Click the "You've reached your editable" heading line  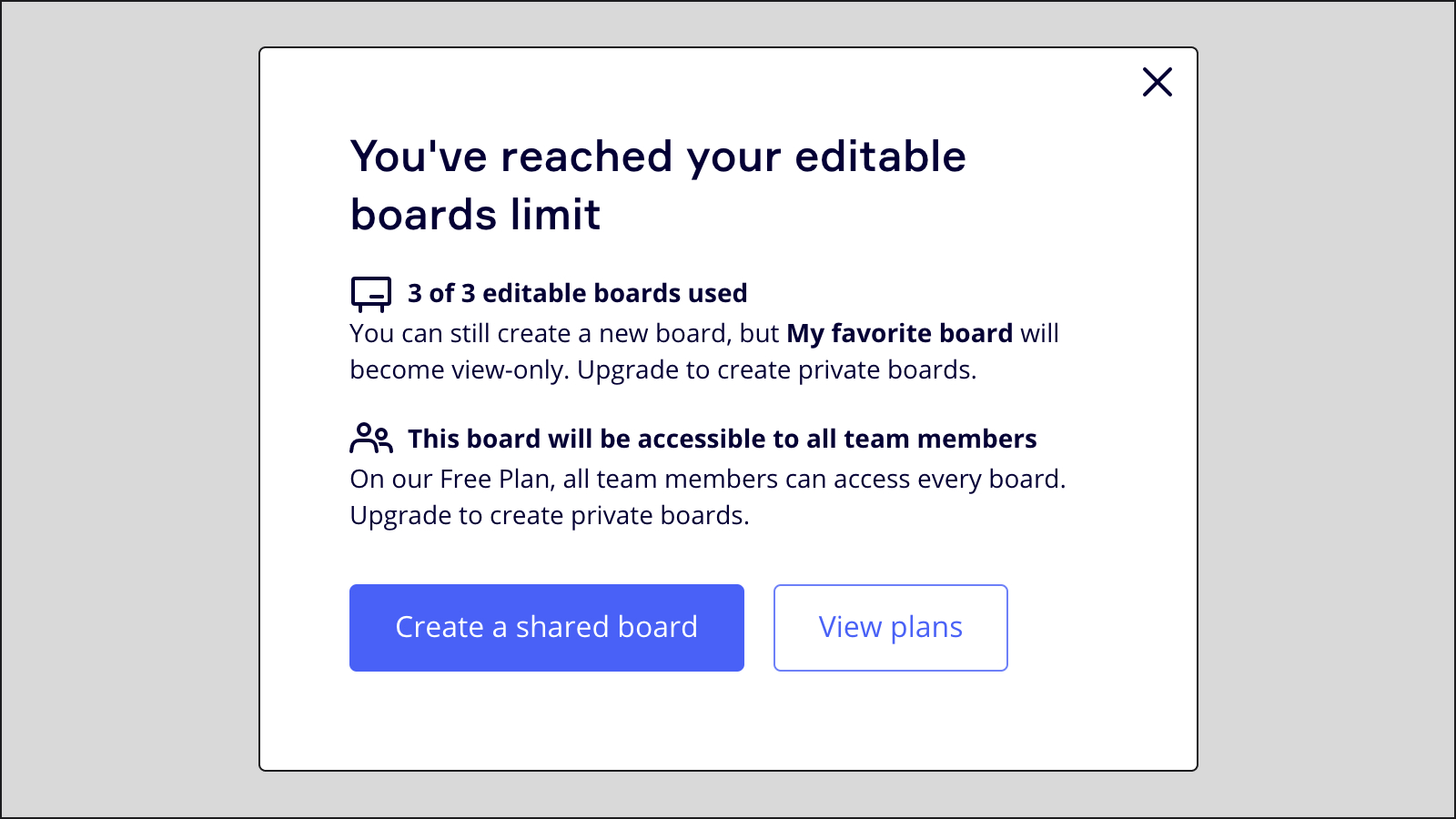coord(657,157)
